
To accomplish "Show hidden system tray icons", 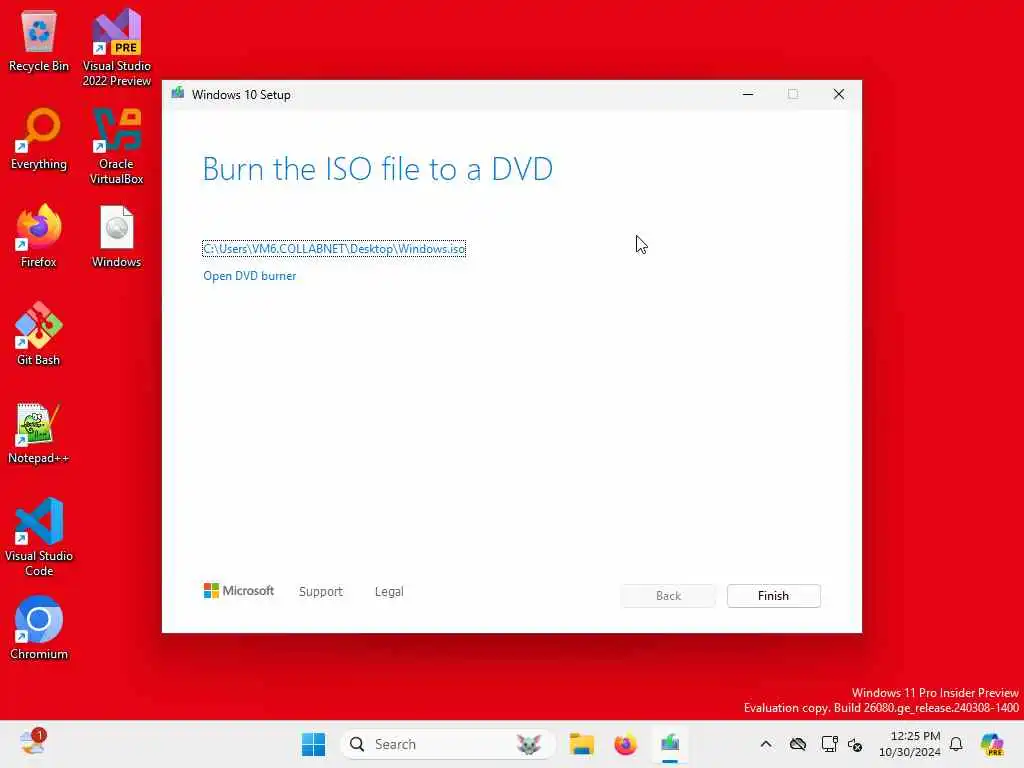I will pos(766,744).
